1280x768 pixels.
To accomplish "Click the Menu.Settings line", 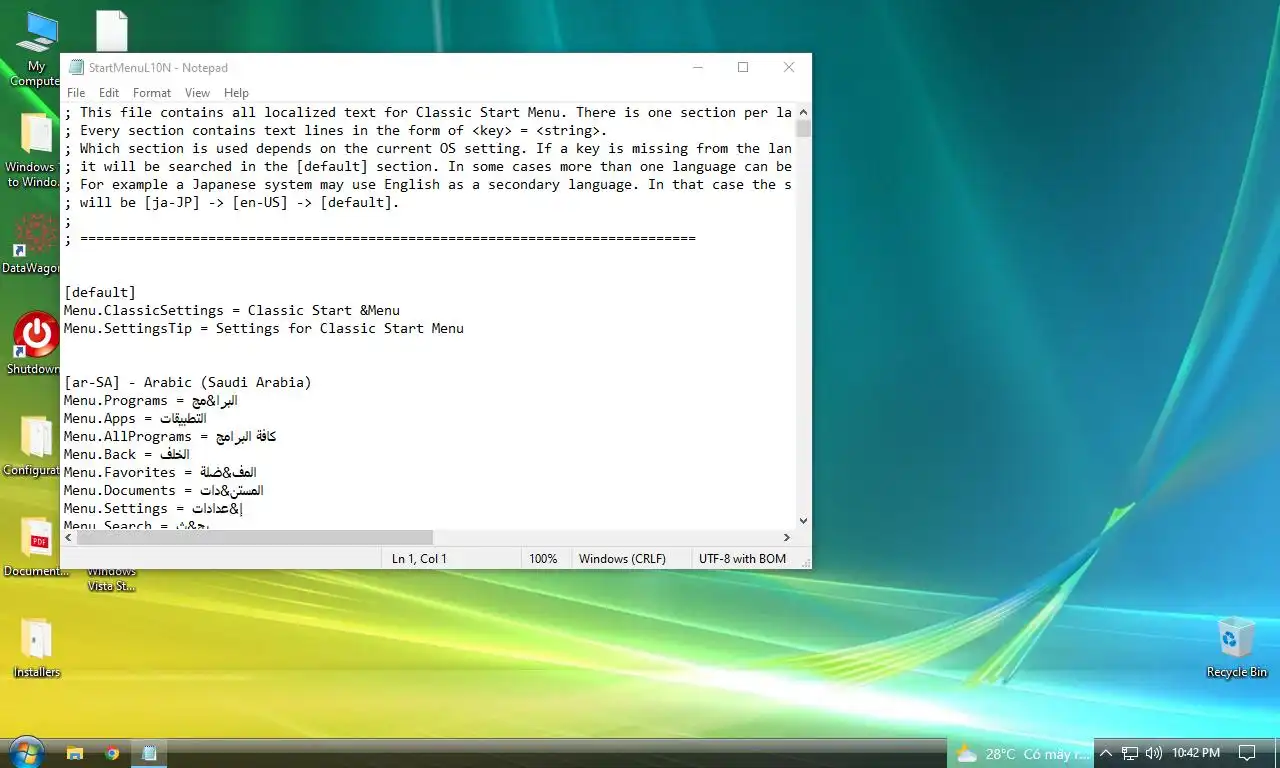I will [154, 508].
